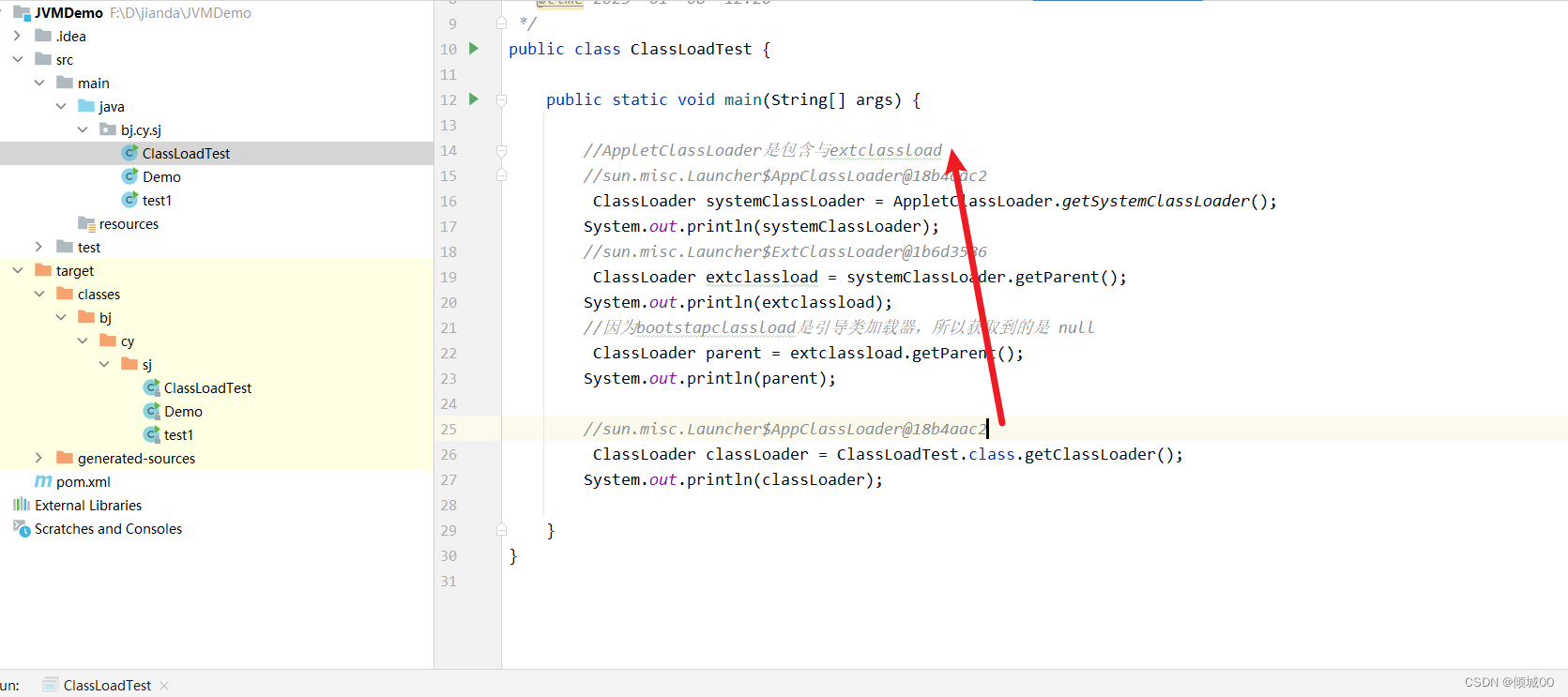Fold the main method at line 12
Image resolution: width=1568 pixels, height=697 pixels.
point(501,99)
